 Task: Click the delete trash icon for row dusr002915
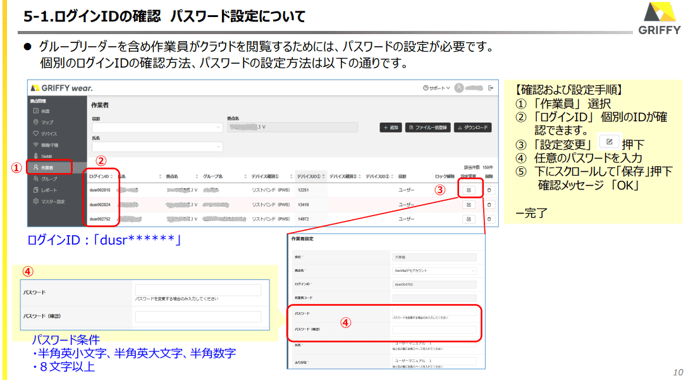pyautogui.click(x=489, y=190)
